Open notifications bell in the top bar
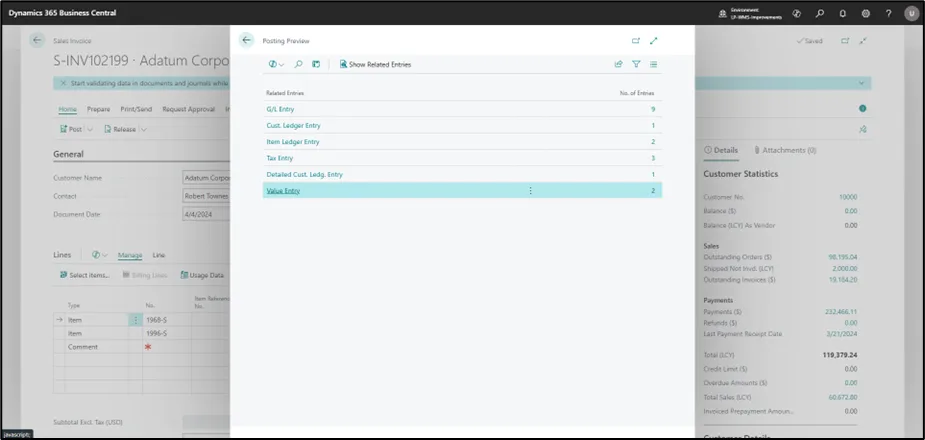925x440 pixels. pyautogui.click(x=842, y=13)
